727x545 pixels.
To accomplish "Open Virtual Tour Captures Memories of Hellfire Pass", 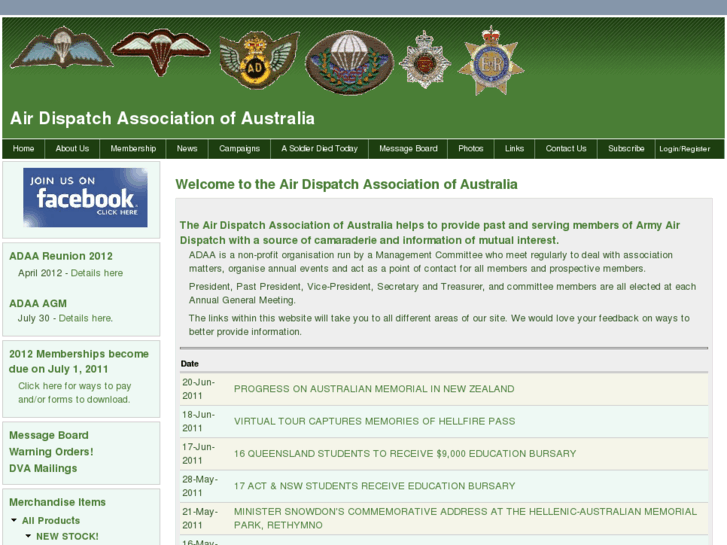I will click(x=374, y=421).
